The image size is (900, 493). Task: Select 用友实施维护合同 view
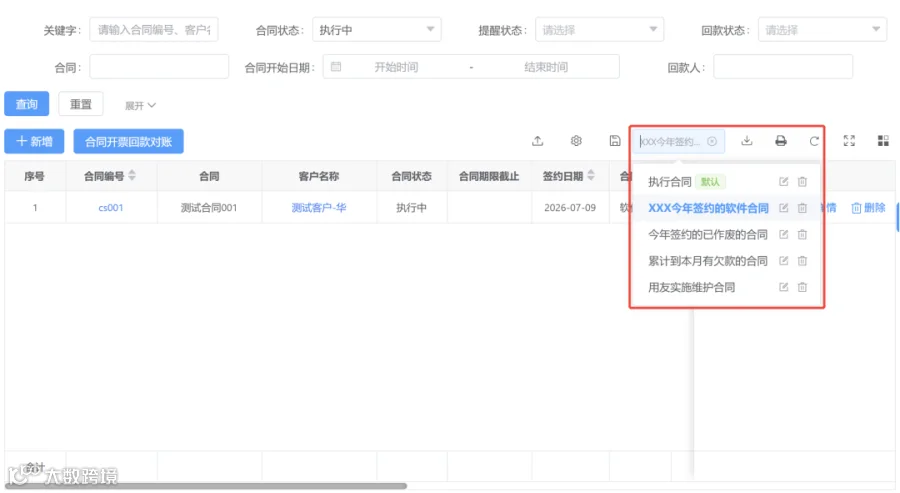click(691, 287)
